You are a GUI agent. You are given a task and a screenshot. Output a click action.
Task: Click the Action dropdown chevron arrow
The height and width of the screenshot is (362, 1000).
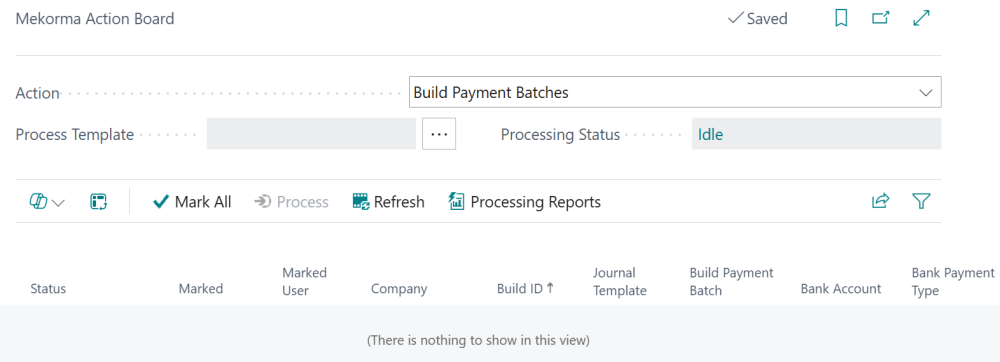pos(926,93)
